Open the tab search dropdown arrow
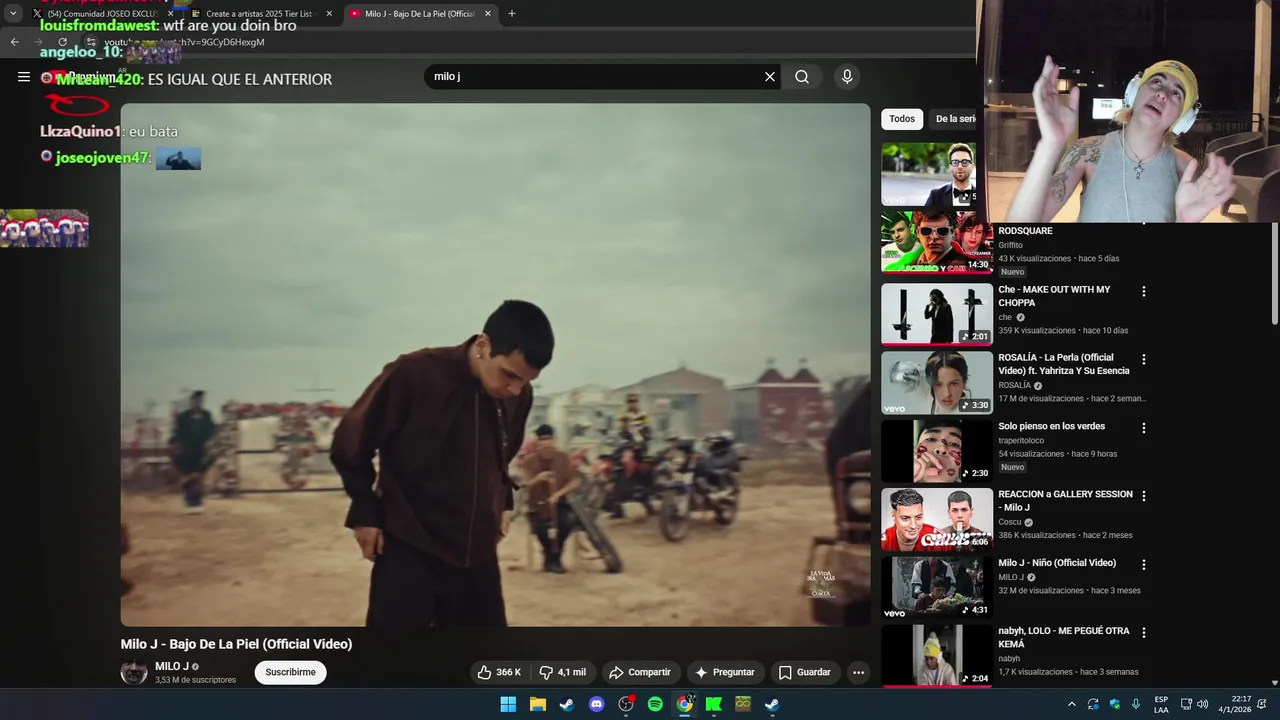The width and height of the screenshot is (1280, 720). pos(13,13)
